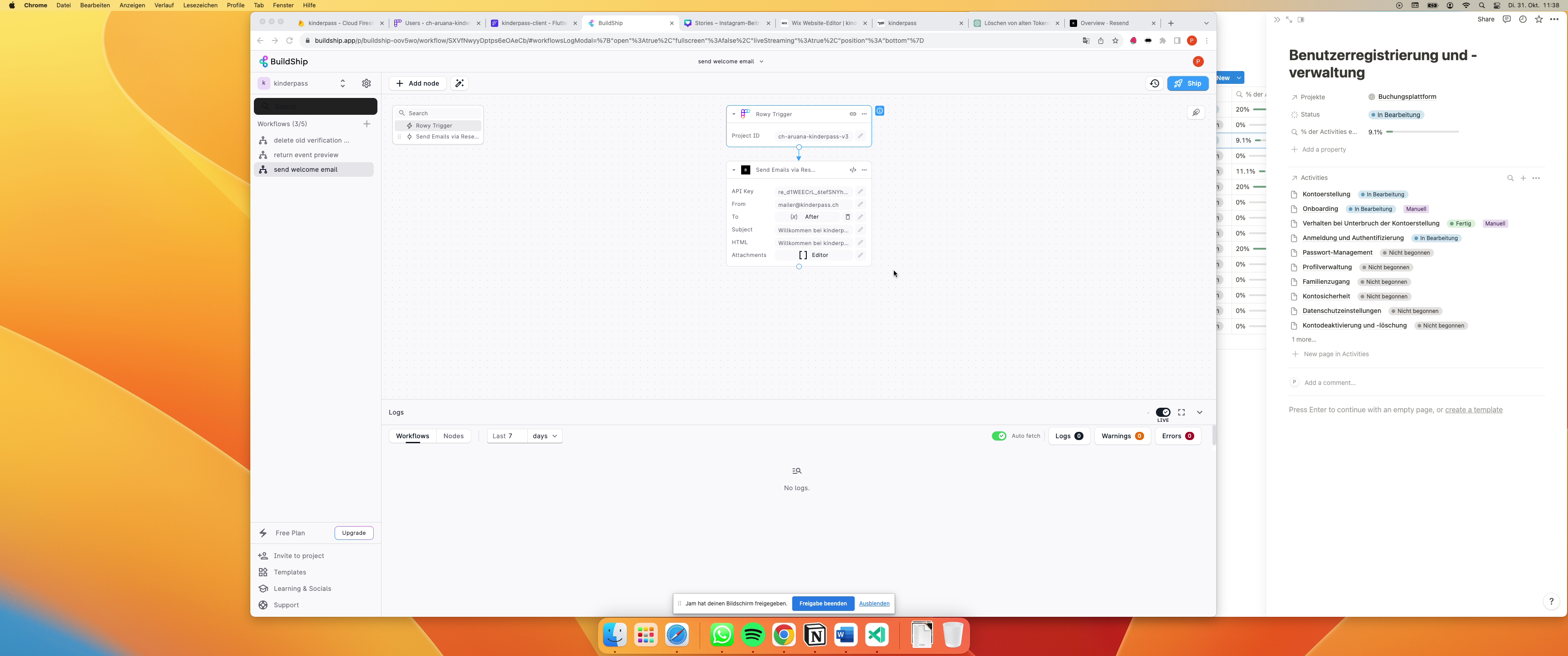Open the project settings gear icon
Screen dimensions: 1568x656
(x=366, y=83)
